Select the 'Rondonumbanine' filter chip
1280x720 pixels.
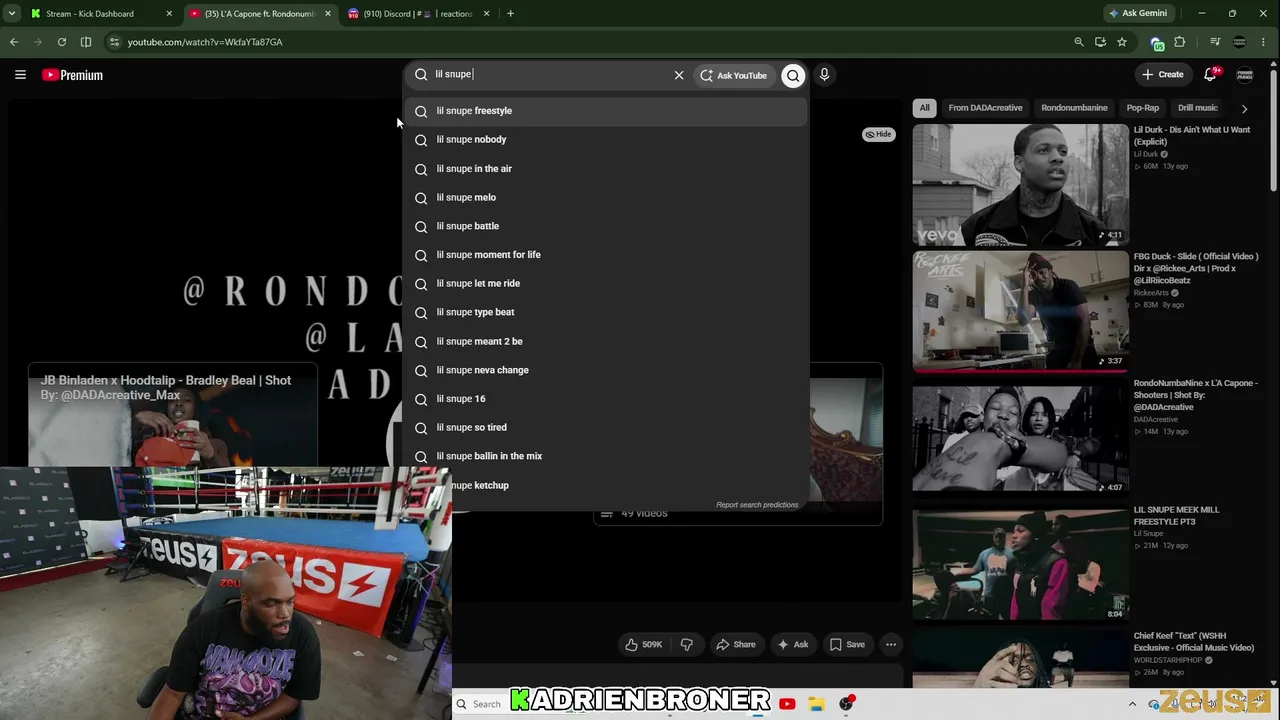coord(1074,108)
